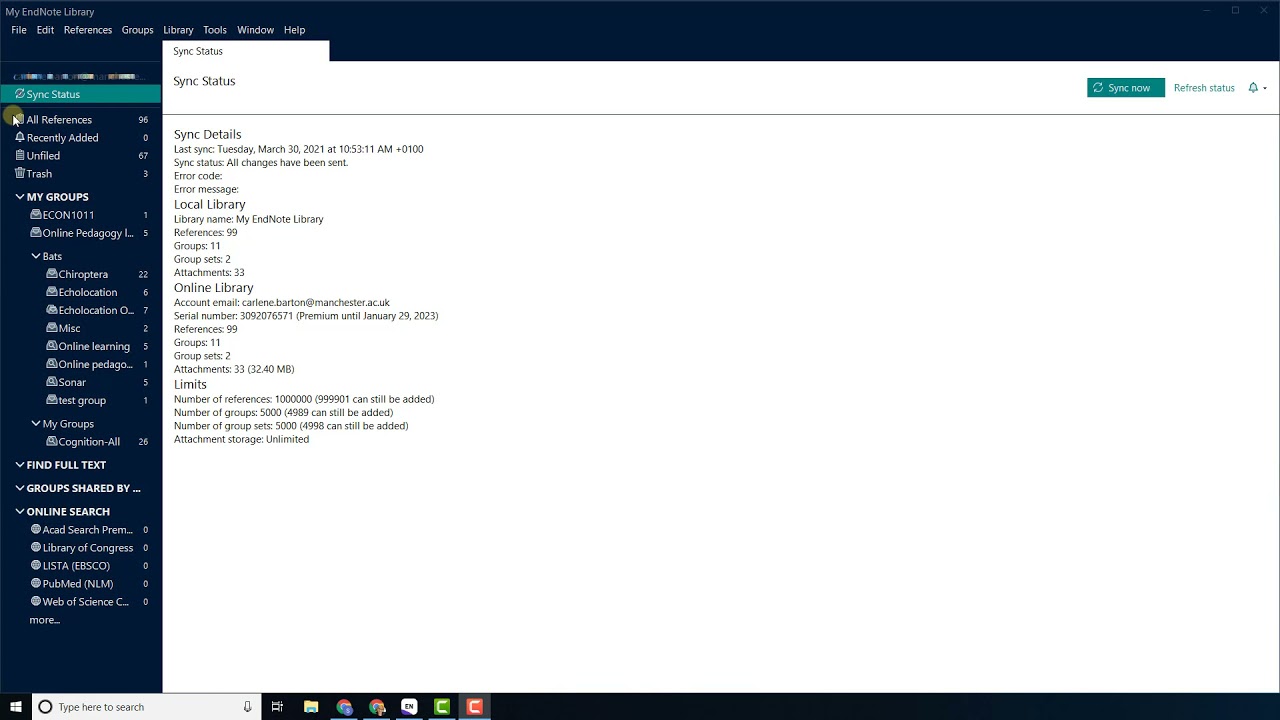Screen dimensions: 1280x720
Task: Click the 'Library name: My EndNote Library' text
Action: [249, 219]
